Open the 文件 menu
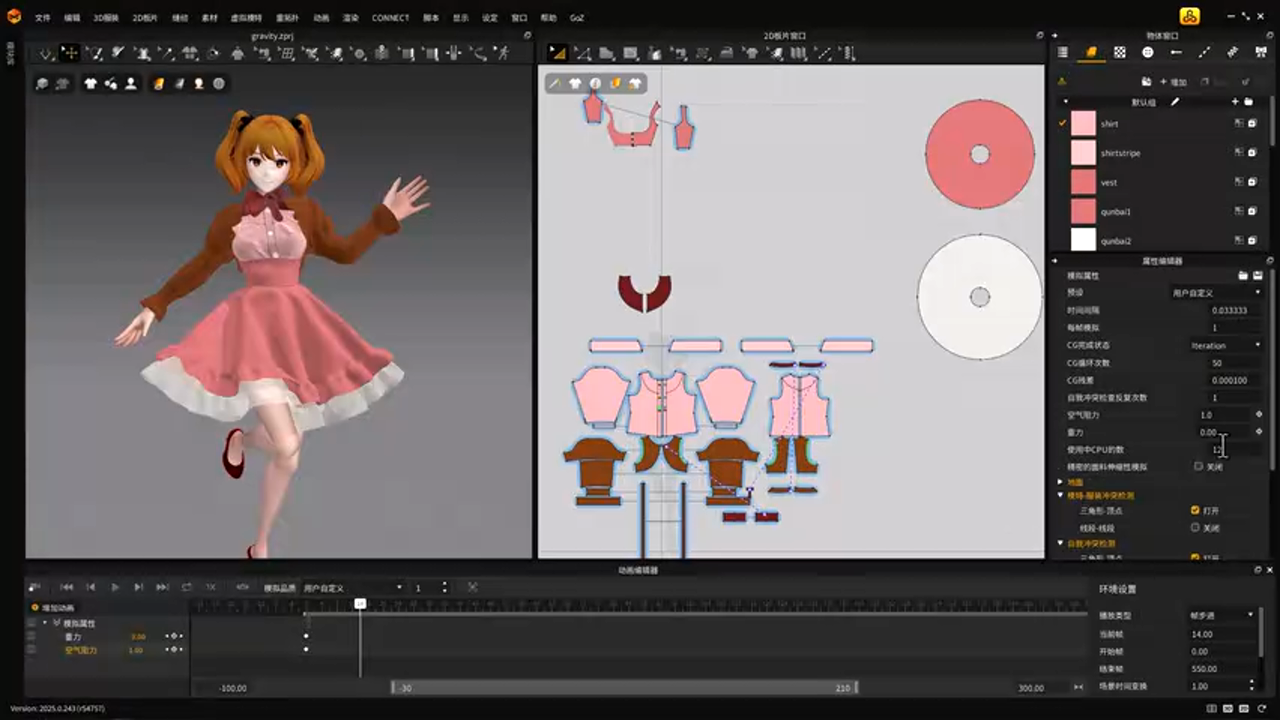1280x720 pixels. click(42, 18)
